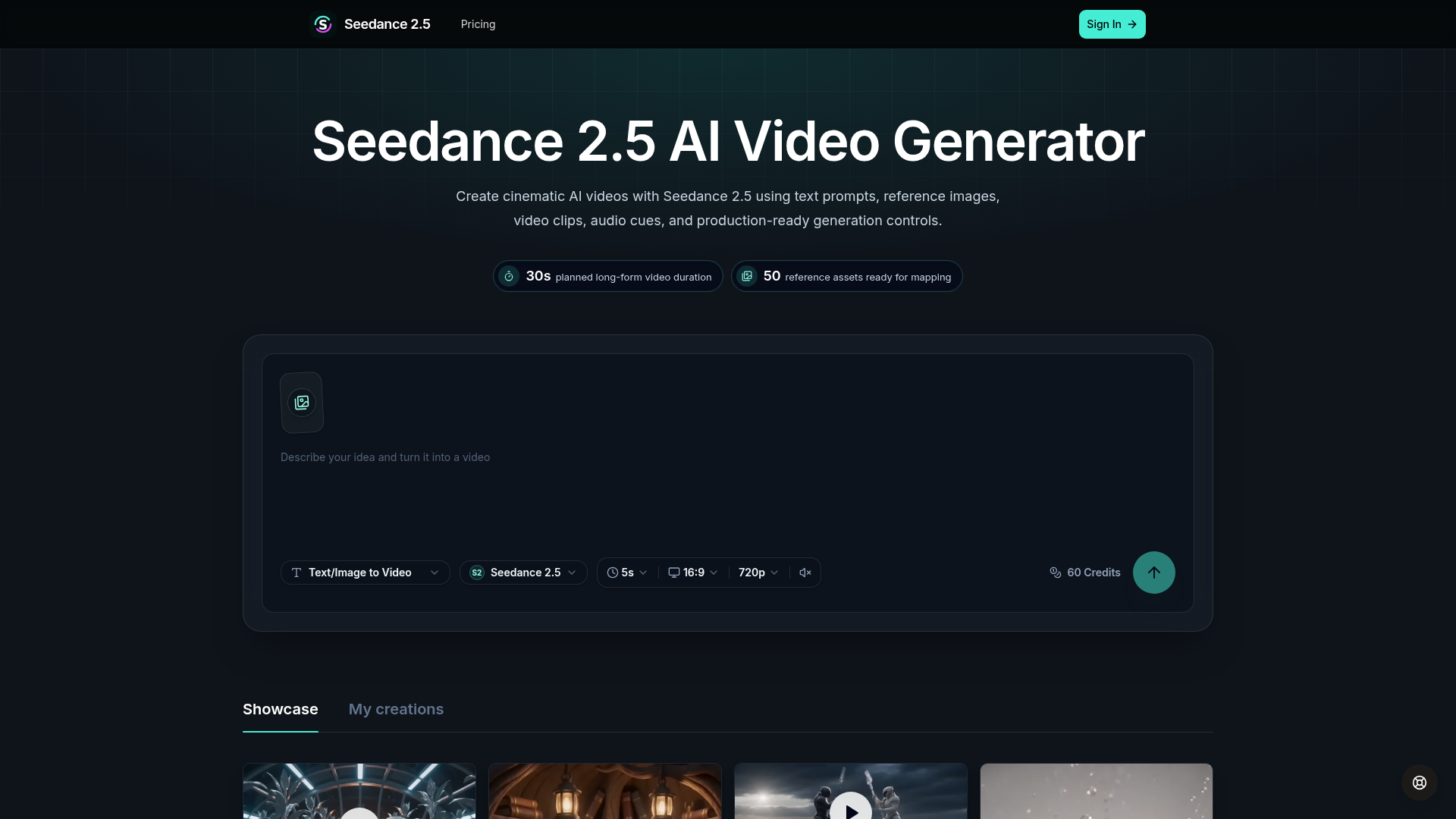This screenshot has height=819, width=1456.
Task: Switch to the Showcase tab
Action: 281,709
